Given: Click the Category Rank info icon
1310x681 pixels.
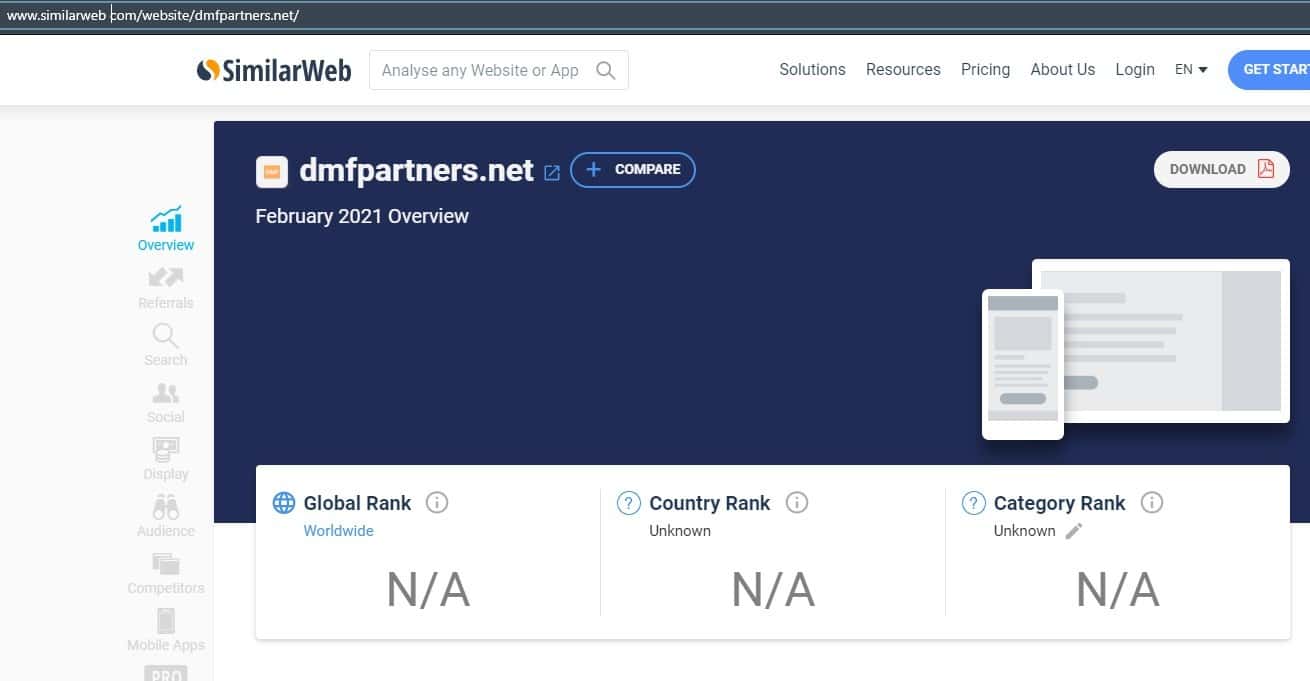Looking at the screenshot, I should [x=1152, y=502].
